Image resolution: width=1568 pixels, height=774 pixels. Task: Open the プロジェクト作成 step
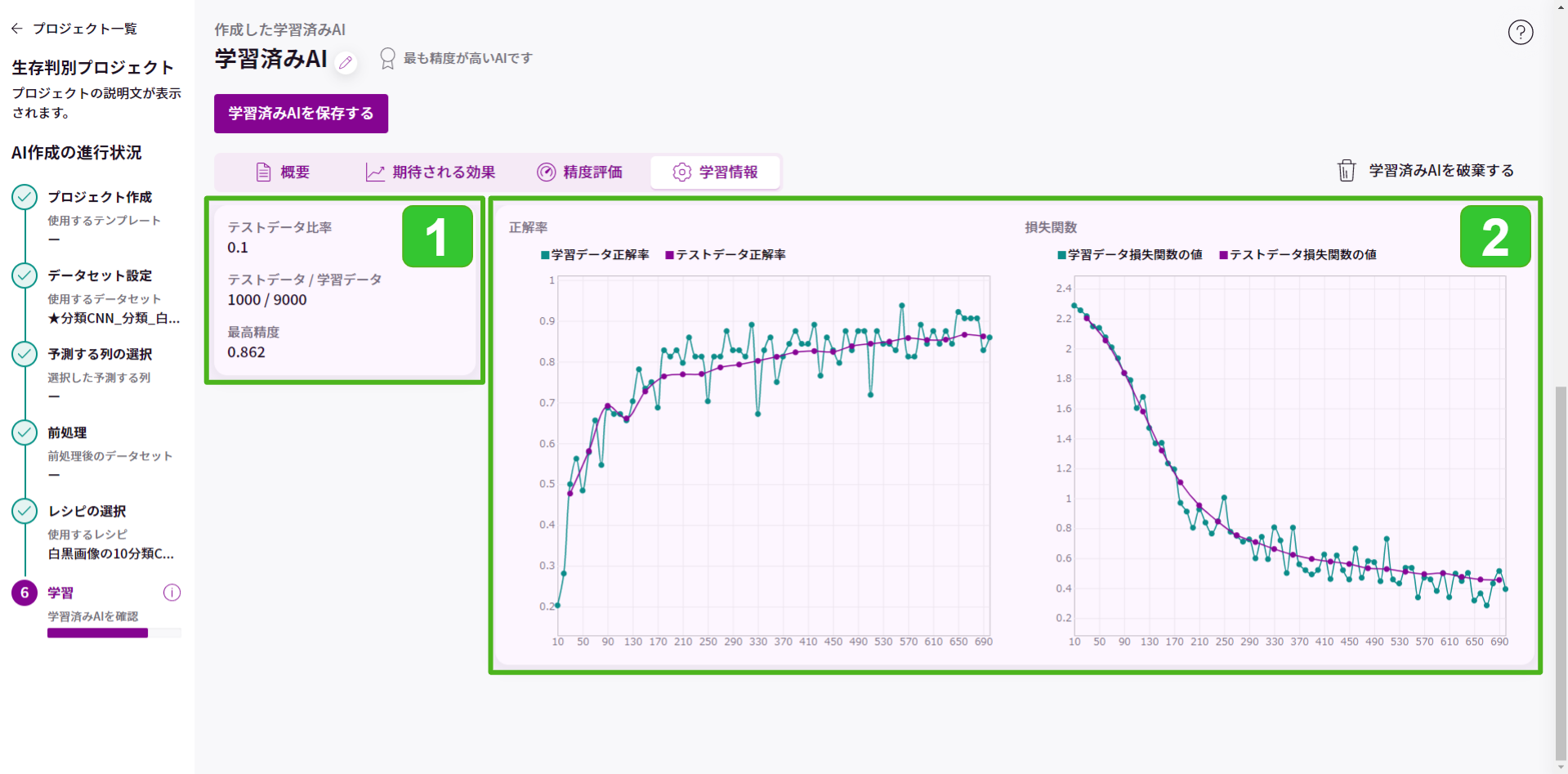100,197
